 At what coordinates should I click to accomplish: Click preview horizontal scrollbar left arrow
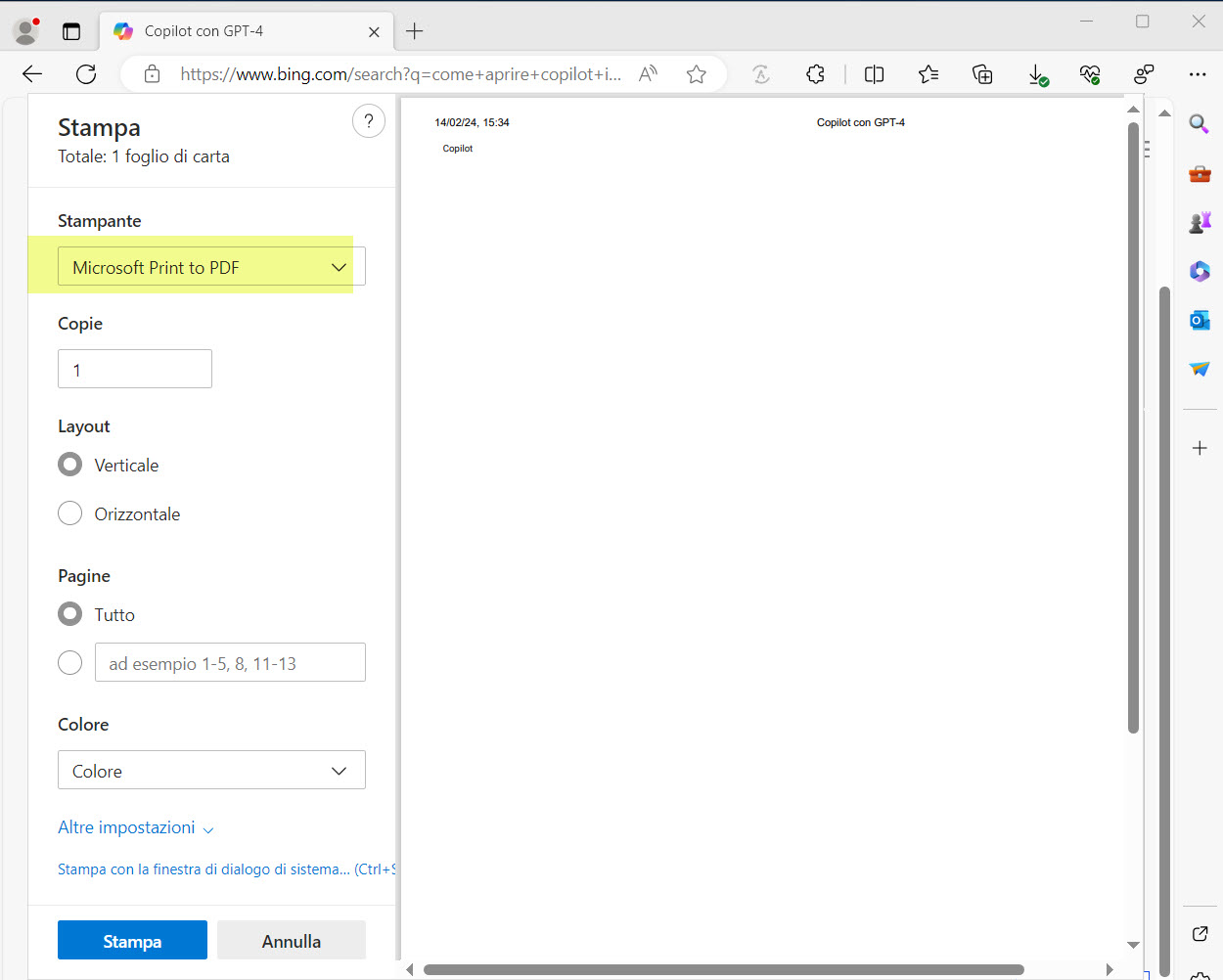pos(410,970)
